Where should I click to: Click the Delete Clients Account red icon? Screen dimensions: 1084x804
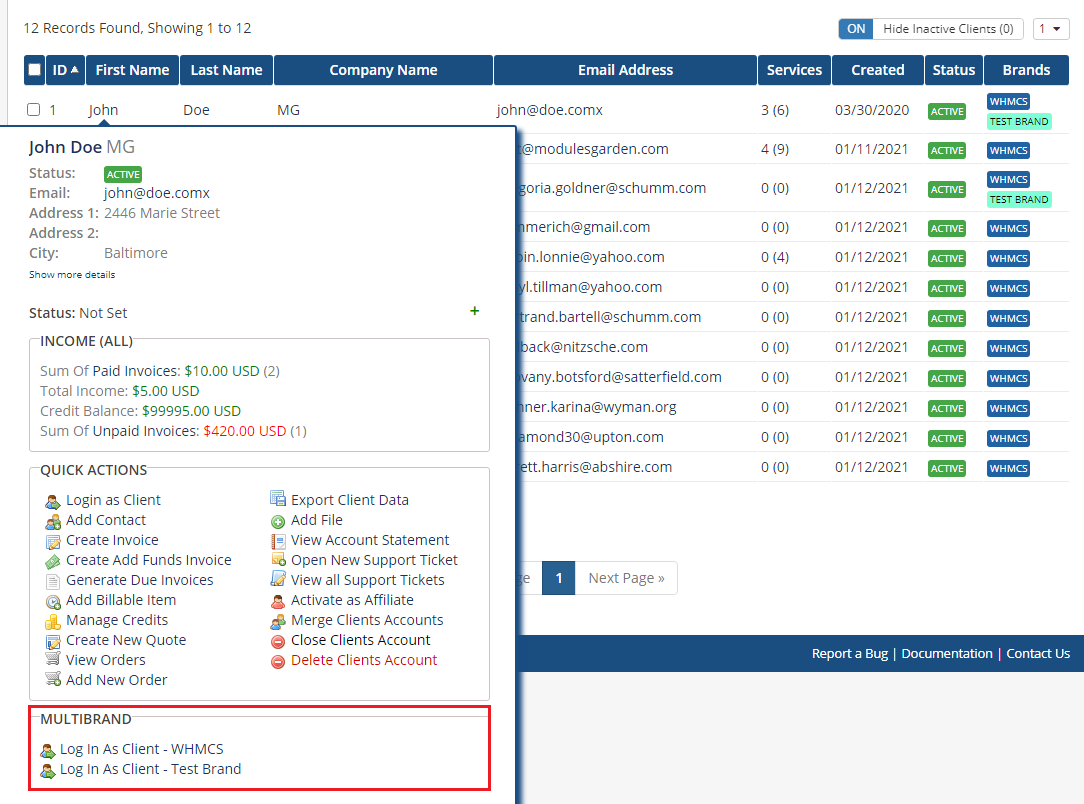coord(278,662)
